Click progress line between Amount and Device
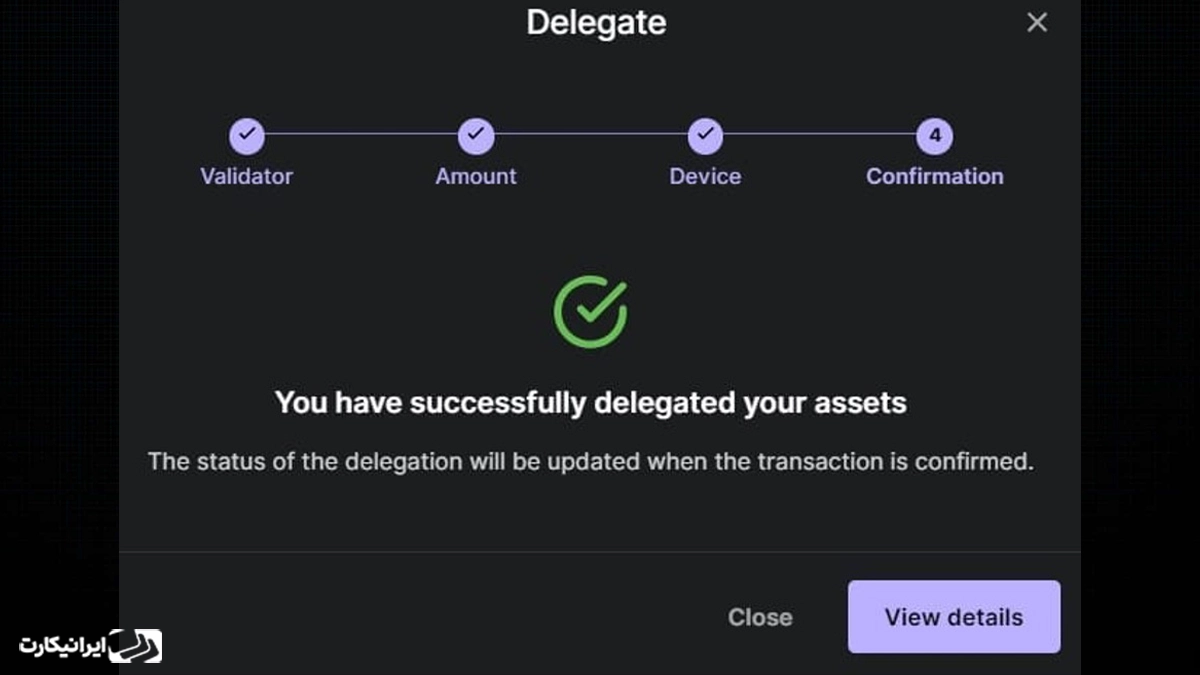Image resolution: width=1200 pixels, height=675 pixels. 590,134
